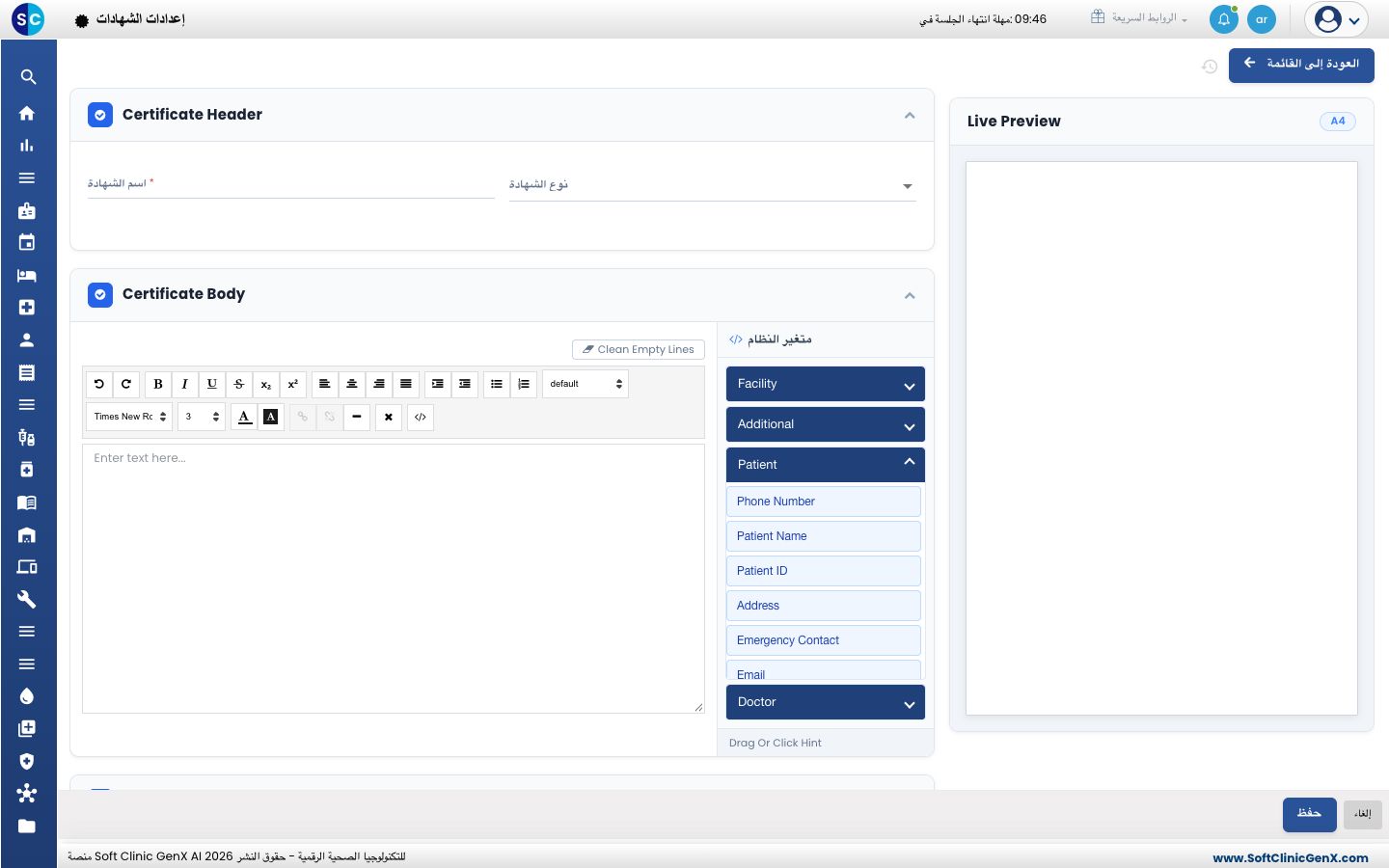Click the blue save button
The image size is (1389, 868).
click(x=1309, y=814)
